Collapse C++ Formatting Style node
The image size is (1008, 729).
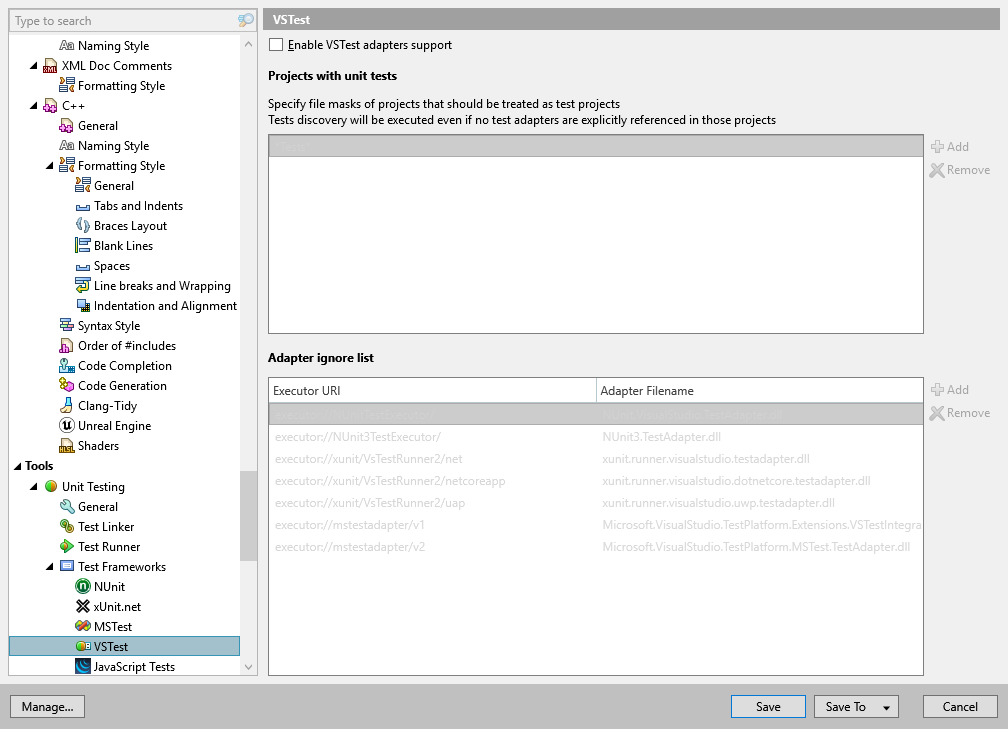[x=50, y=166]
